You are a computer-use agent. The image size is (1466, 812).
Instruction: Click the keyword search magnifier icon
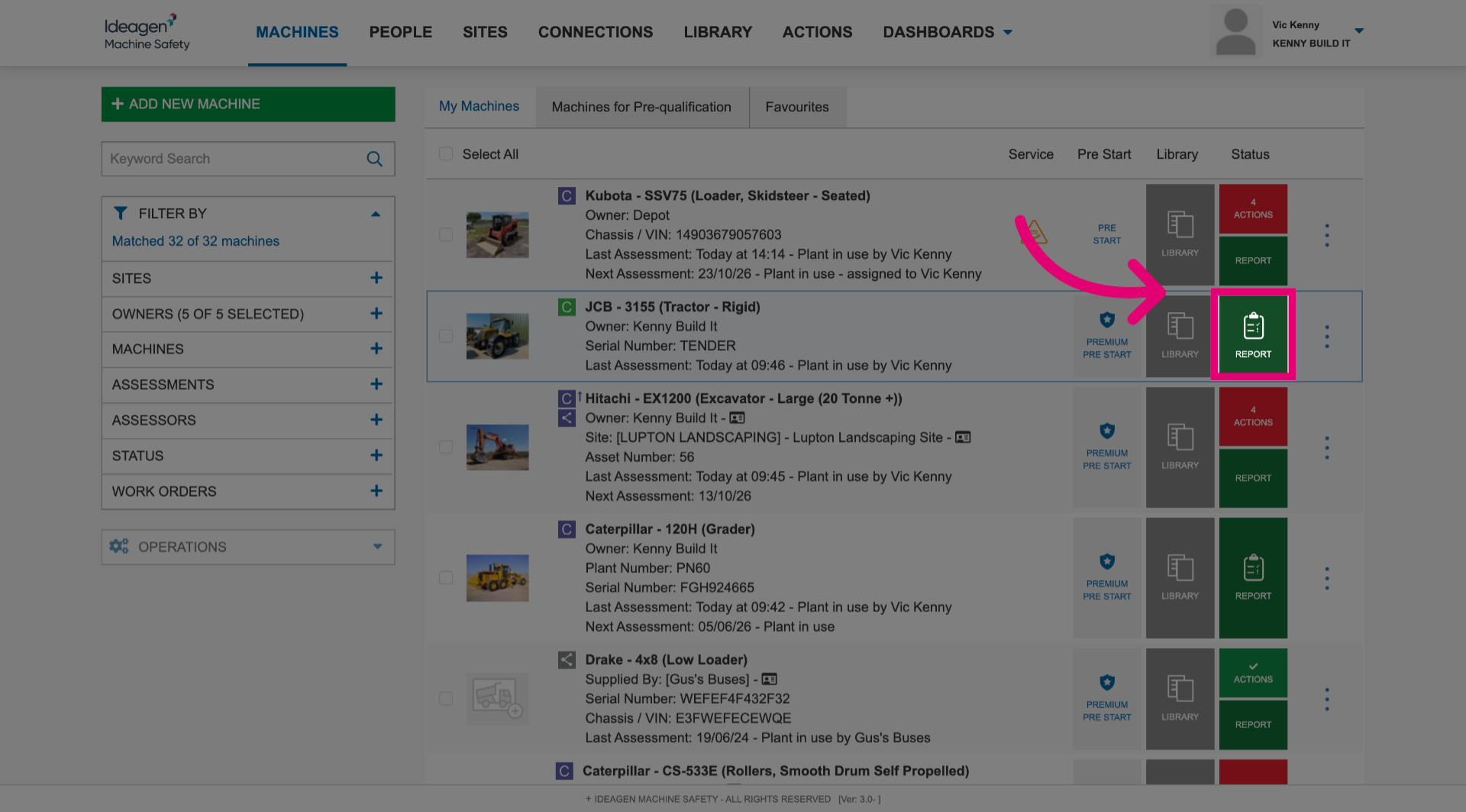point(374,159)
